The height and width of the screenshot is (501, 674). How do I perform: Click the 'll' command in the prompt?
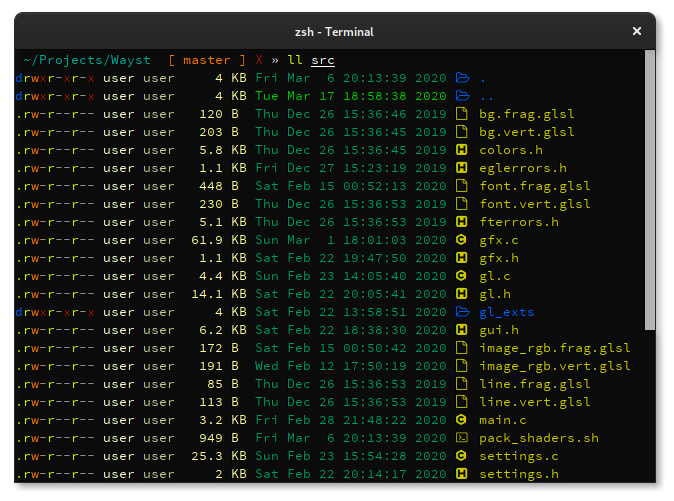pyautogui.click(x=295, y=60)
